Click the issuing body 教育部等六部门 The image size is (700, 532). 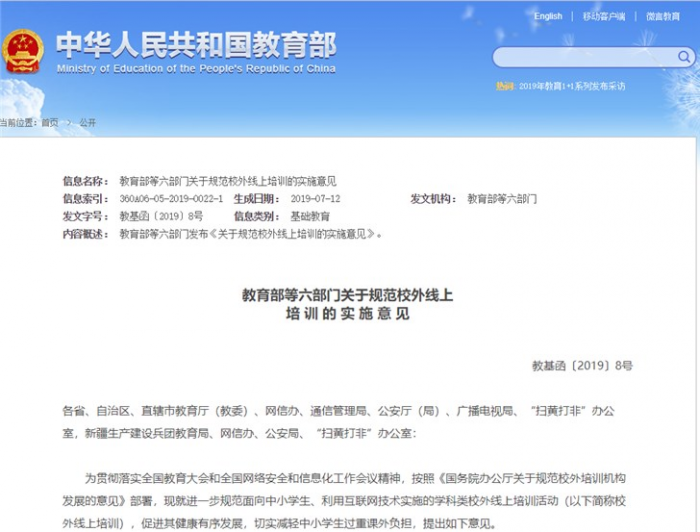502,199
